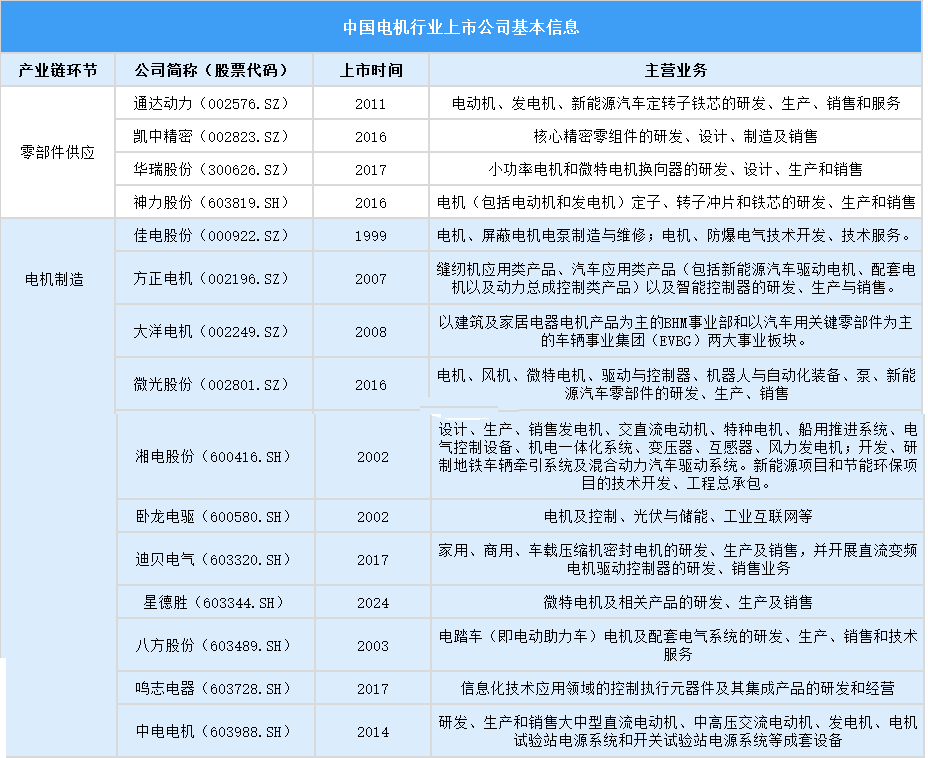
Task: Select the 上市时间 column header
Action: point(370,71)
